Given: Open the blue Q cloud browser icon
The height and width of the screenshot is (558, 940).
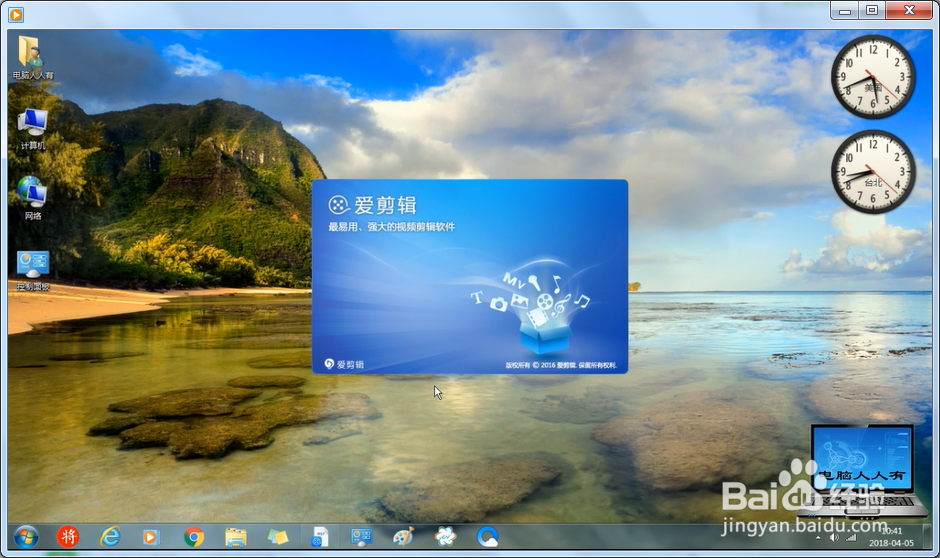Looking at the screenshot, I should 487,536.
